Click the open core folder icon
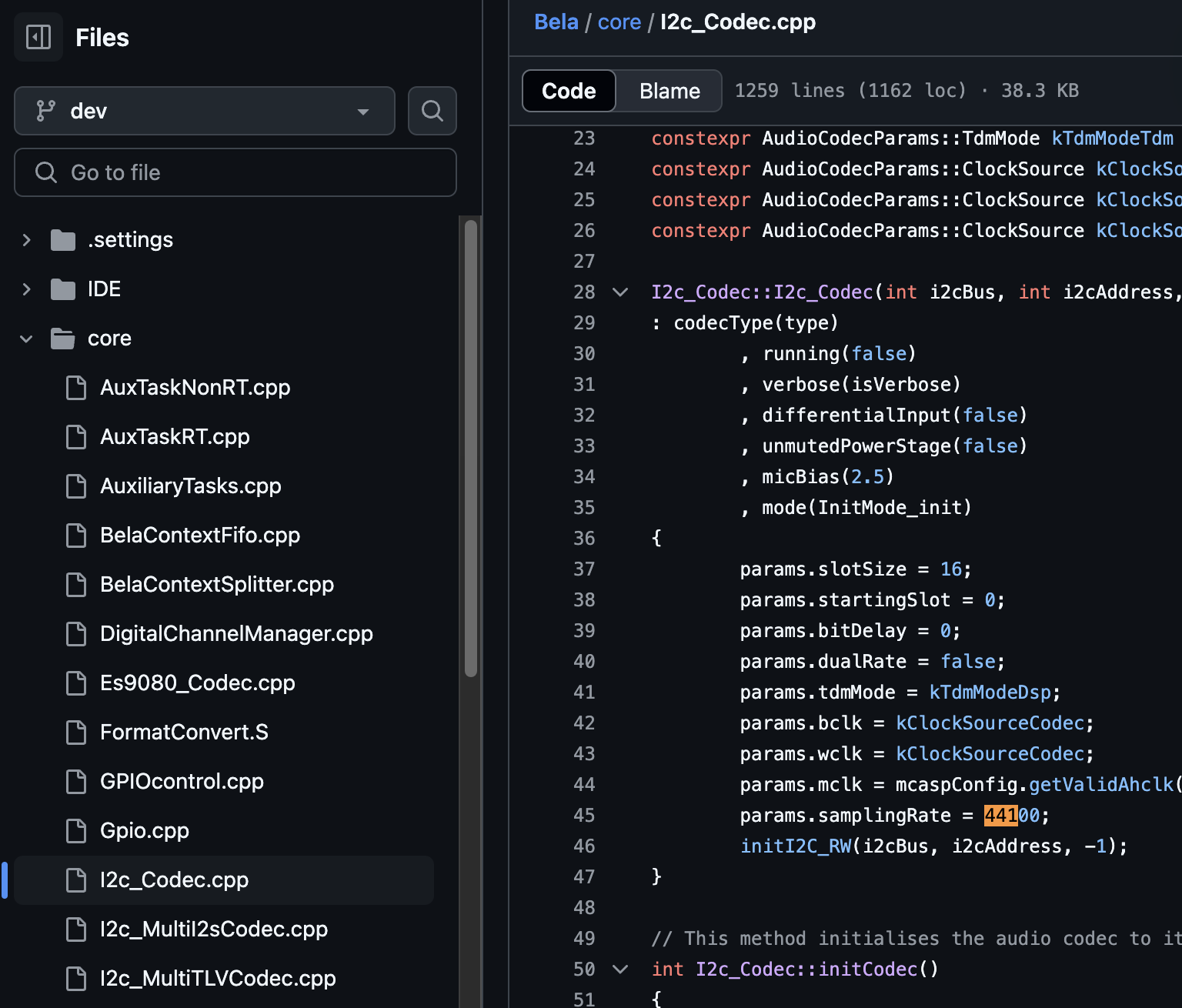This screenshot has height=1008, width=1182. tap(62, 339)
